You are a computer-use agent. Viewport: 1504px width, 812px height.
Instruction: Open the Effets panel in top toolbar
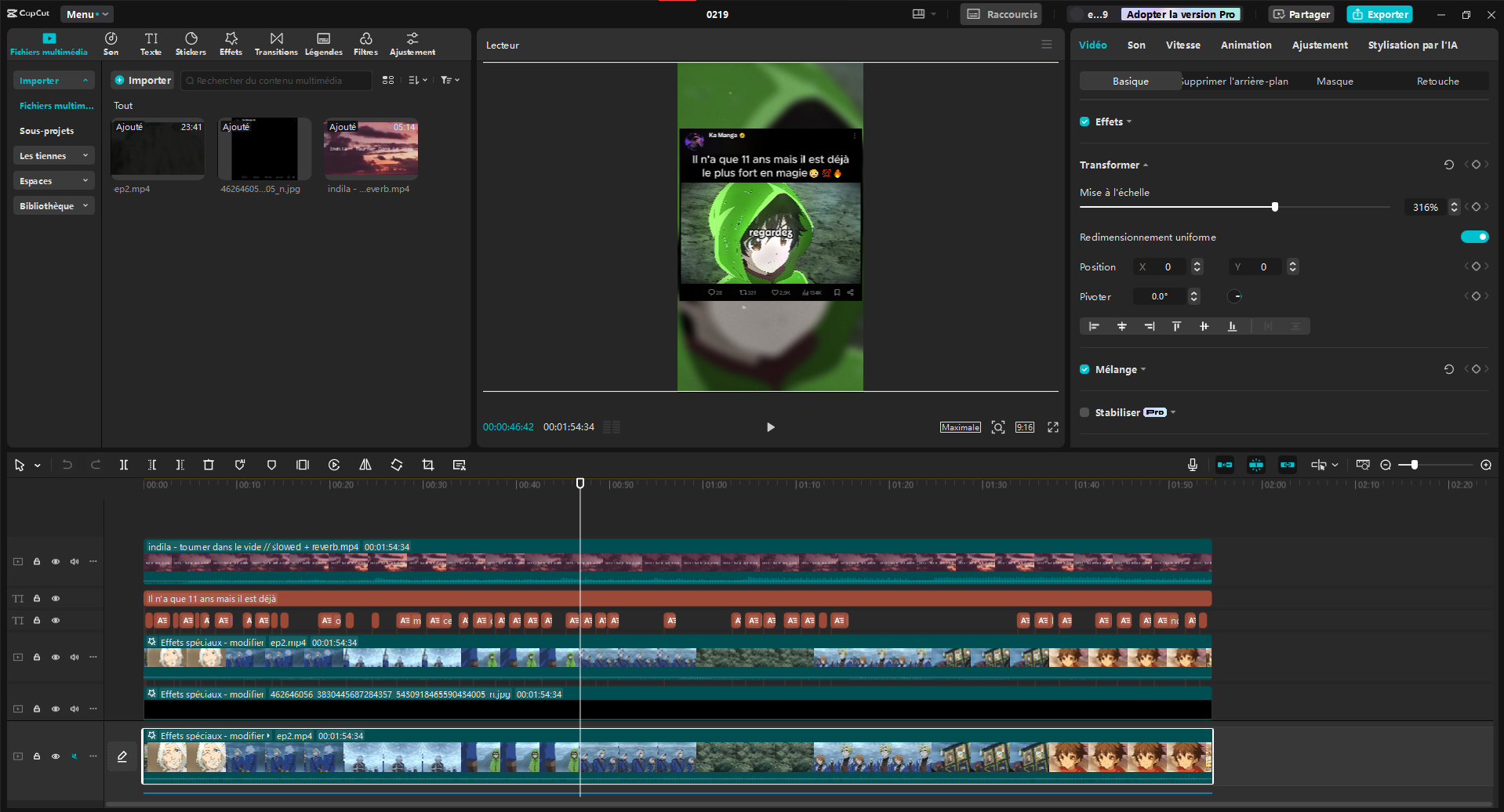pos(231,44)
